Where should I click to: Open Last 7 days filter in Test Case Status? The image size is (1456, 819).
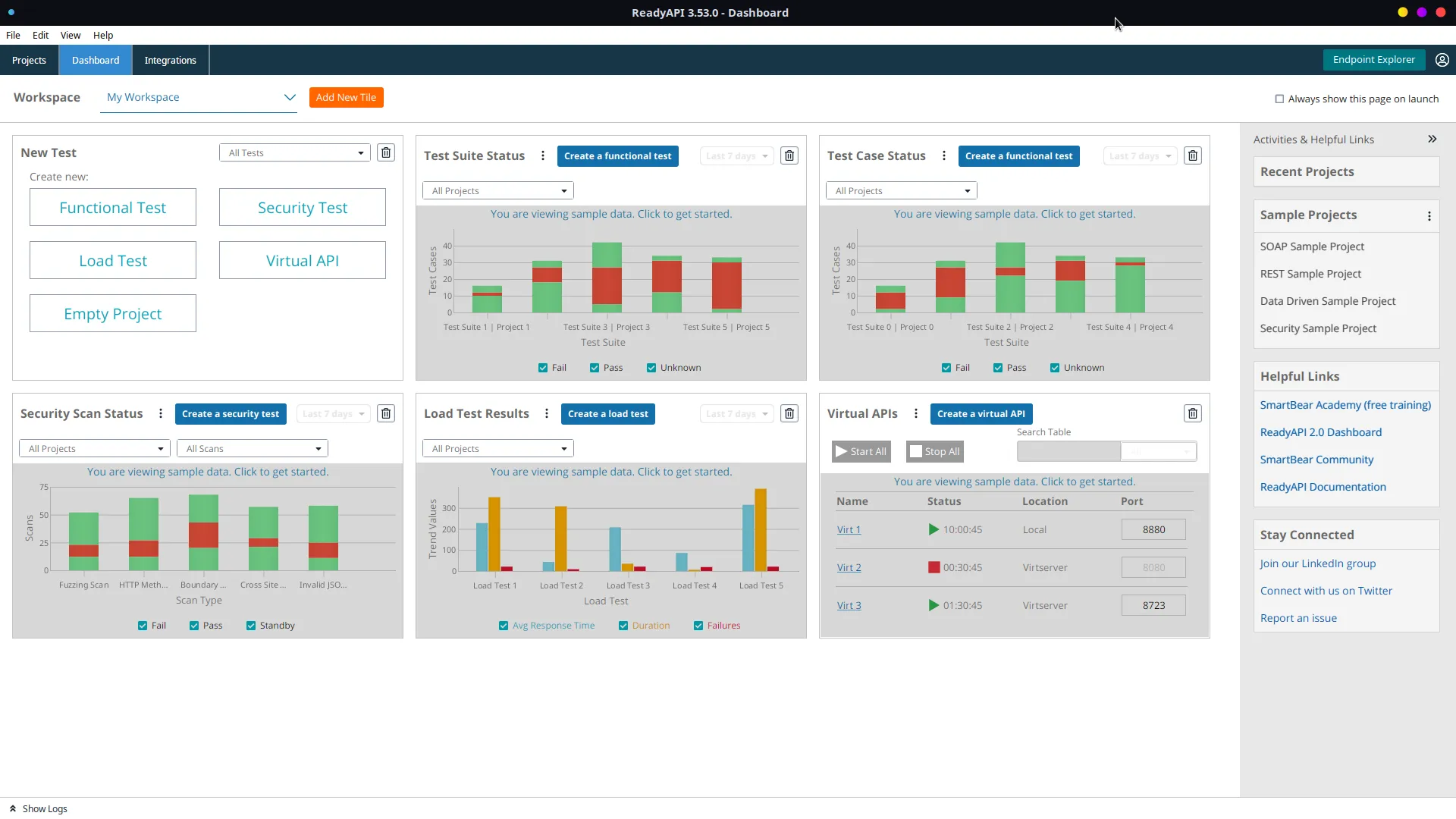pyautogui.click(x=1140, y=155)
